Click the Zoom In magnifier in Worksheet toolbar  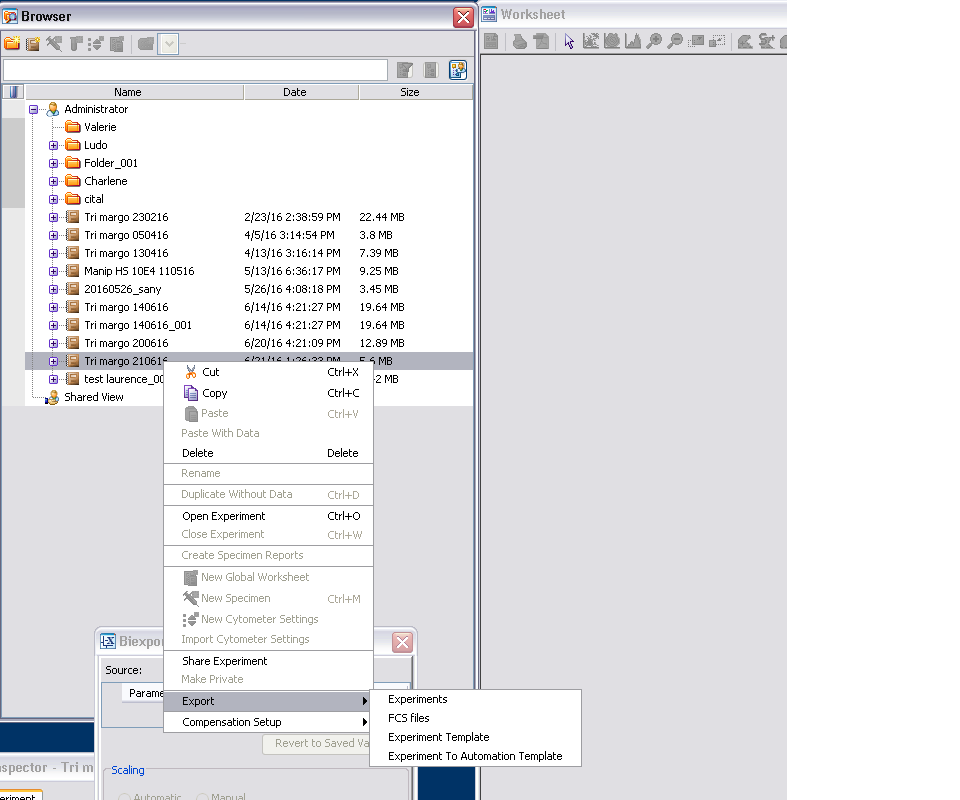pos(654,42)
